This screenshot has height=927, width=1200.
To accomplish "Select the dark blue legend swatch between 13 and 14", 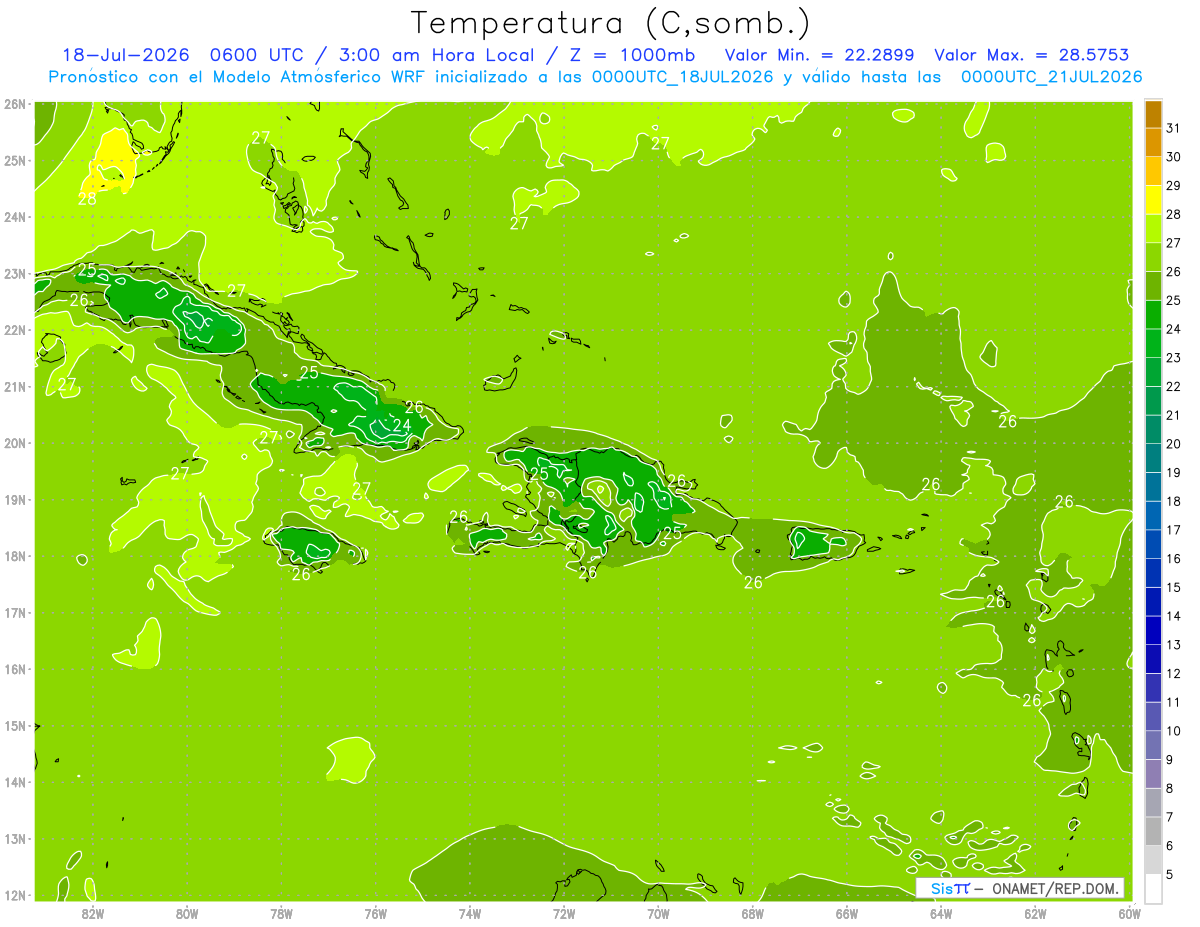I will 1153,630.
